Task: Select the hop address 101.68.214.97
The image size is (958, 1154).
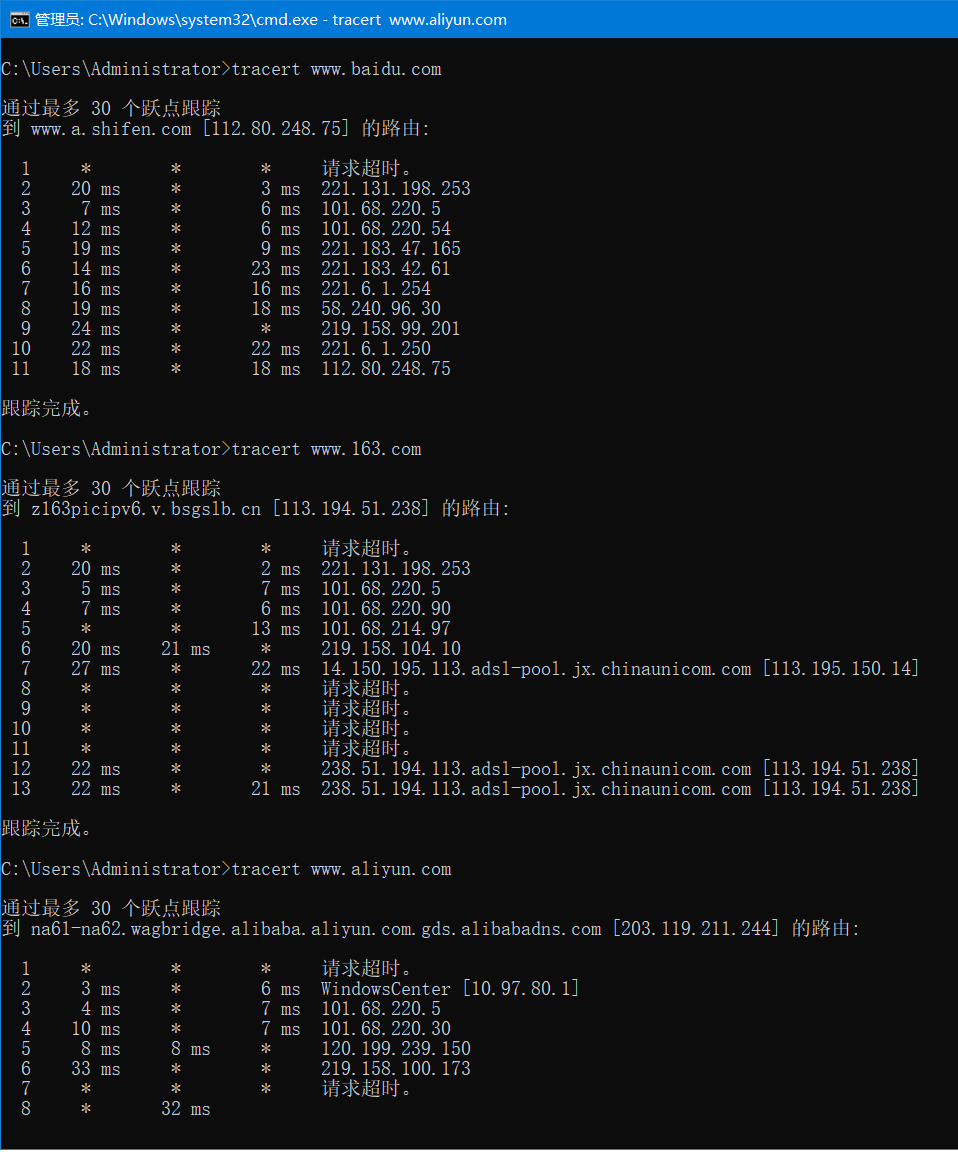Action: point(386,629)
